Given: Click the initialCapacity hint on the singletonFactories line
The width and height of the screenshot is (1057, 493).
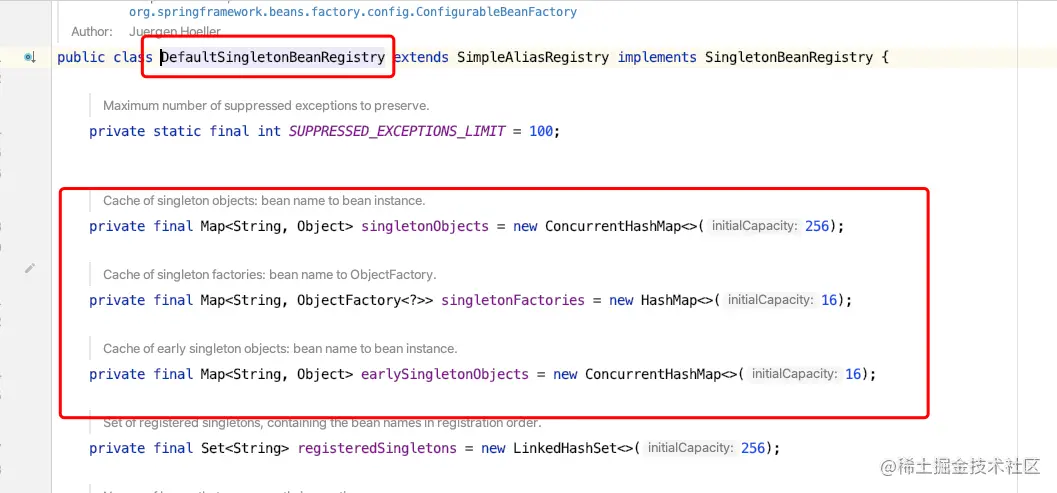Looking at the screenshot, I should 771,301.
